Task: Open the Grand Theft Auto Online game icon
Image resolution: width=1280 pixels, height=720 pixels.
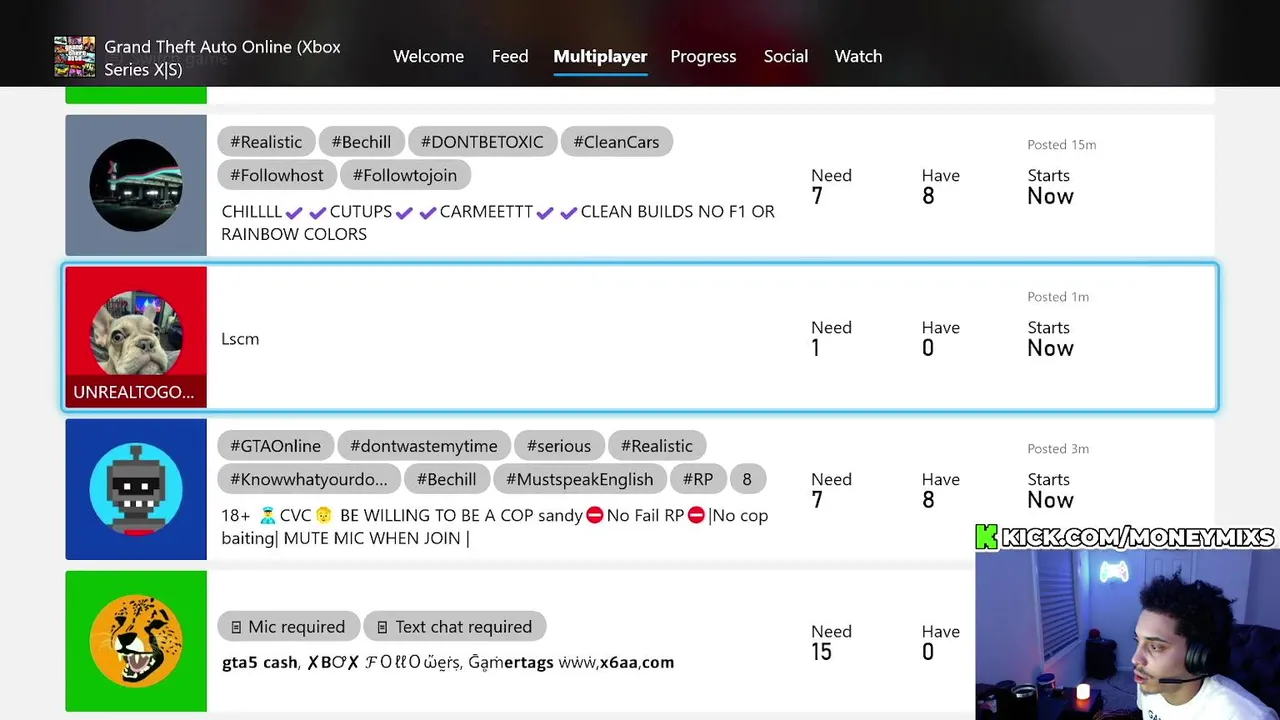Action: pyautogui.click(x=74, y=57)
